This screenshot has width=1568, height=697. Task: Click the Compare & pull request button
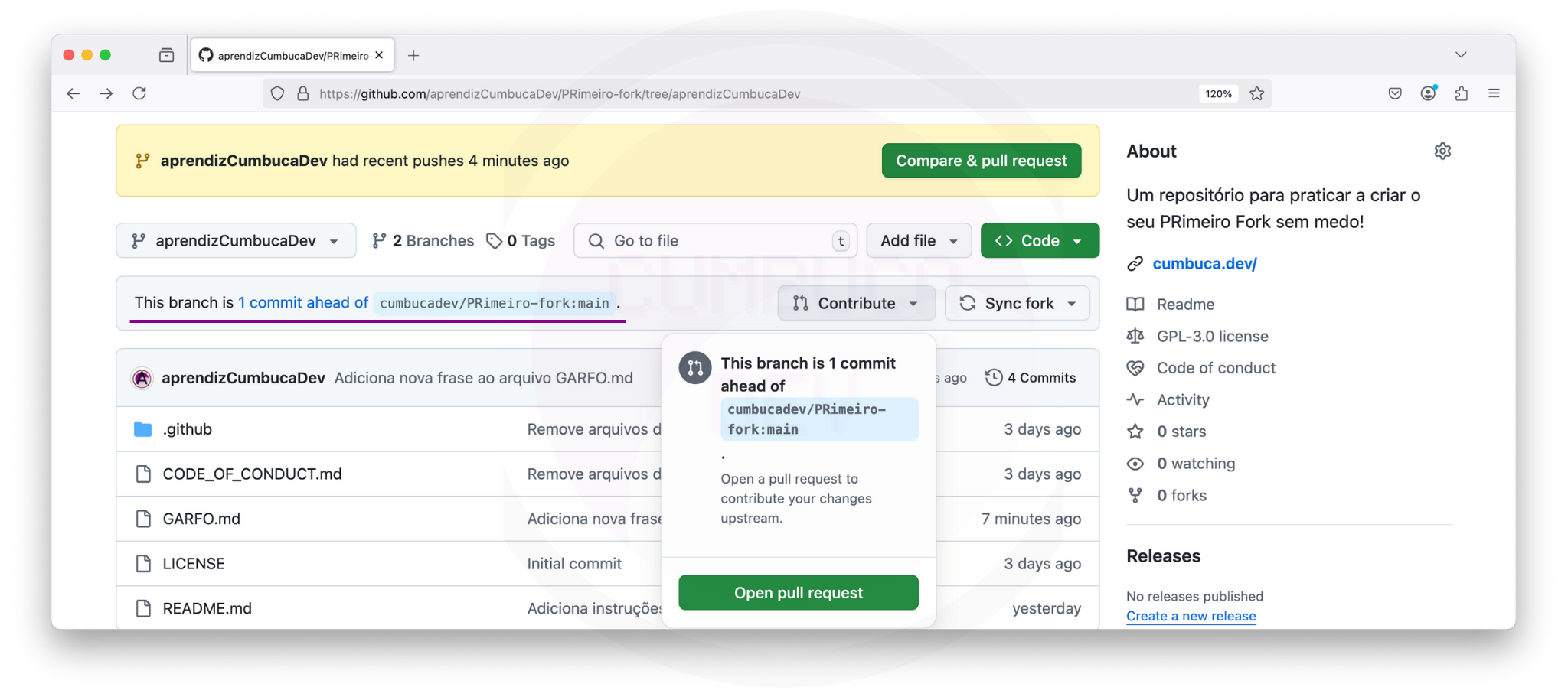(x=981, y=161)
